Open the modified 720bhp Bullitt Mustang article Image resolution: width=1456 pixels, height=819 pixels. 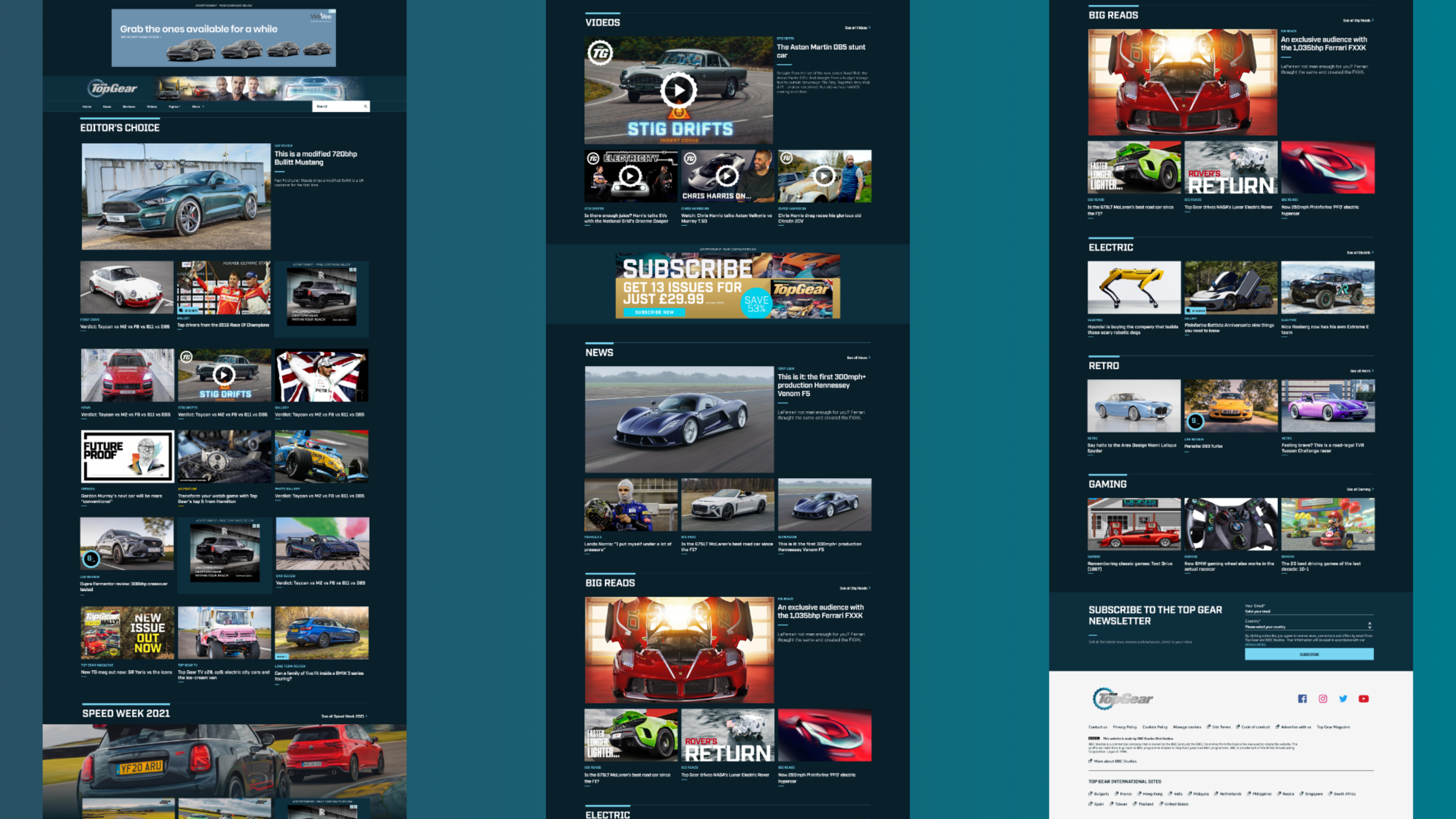coord(316,158)
